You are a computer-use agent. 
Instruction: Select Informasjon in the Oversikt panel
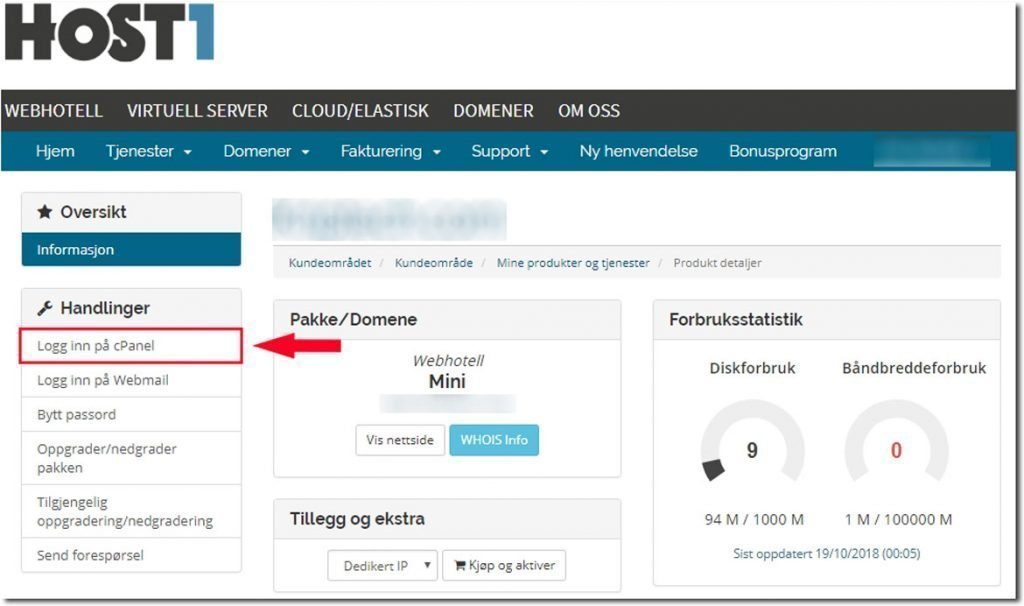coord(131,249)
